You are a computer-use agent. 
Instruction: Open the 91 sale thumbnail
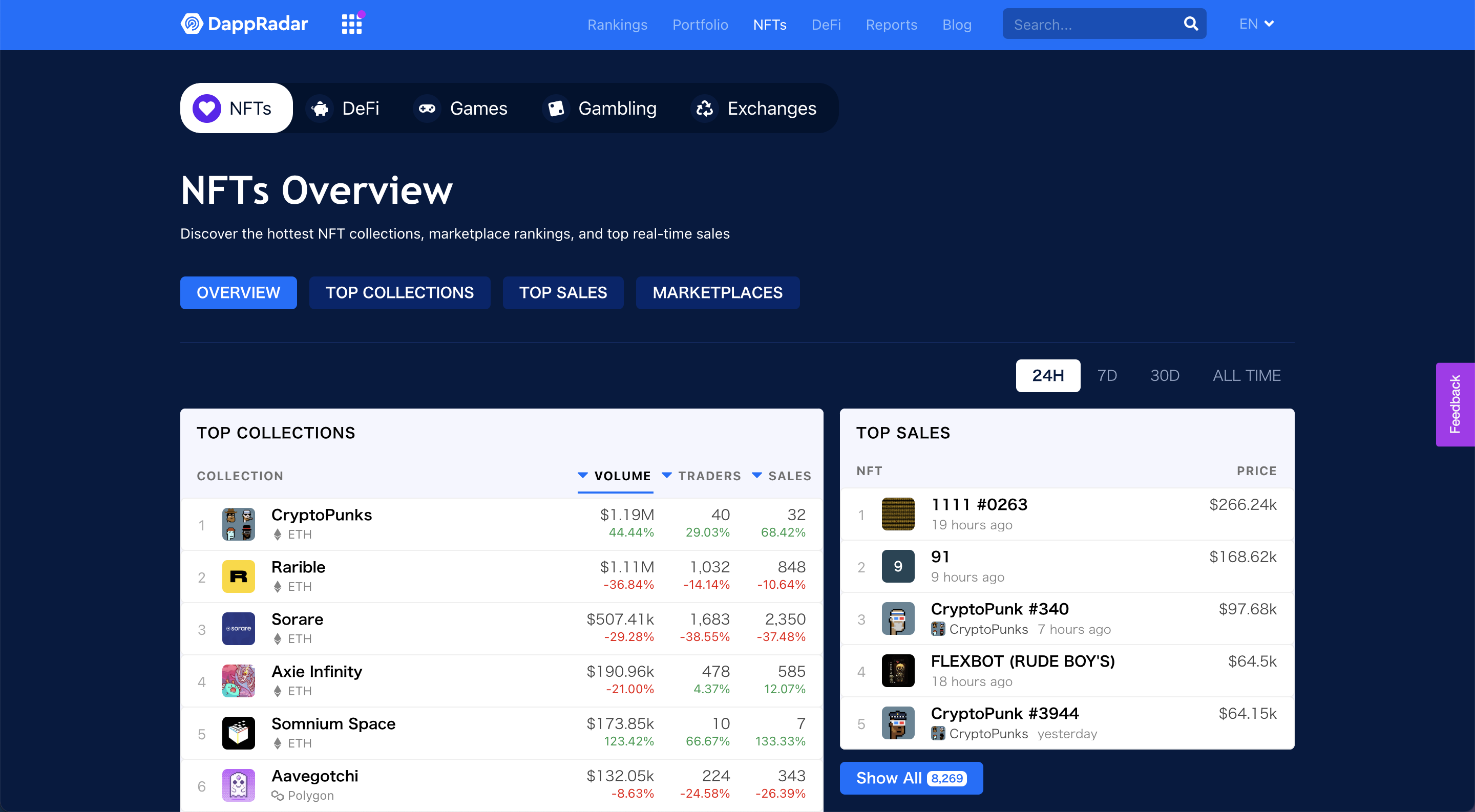click(898, 566)
